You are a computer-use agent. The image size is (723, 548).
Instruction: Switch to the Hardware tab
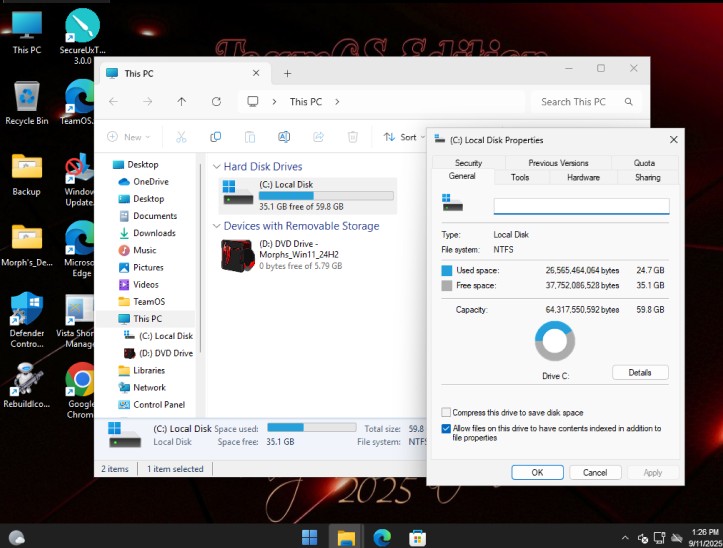(583, 177)
